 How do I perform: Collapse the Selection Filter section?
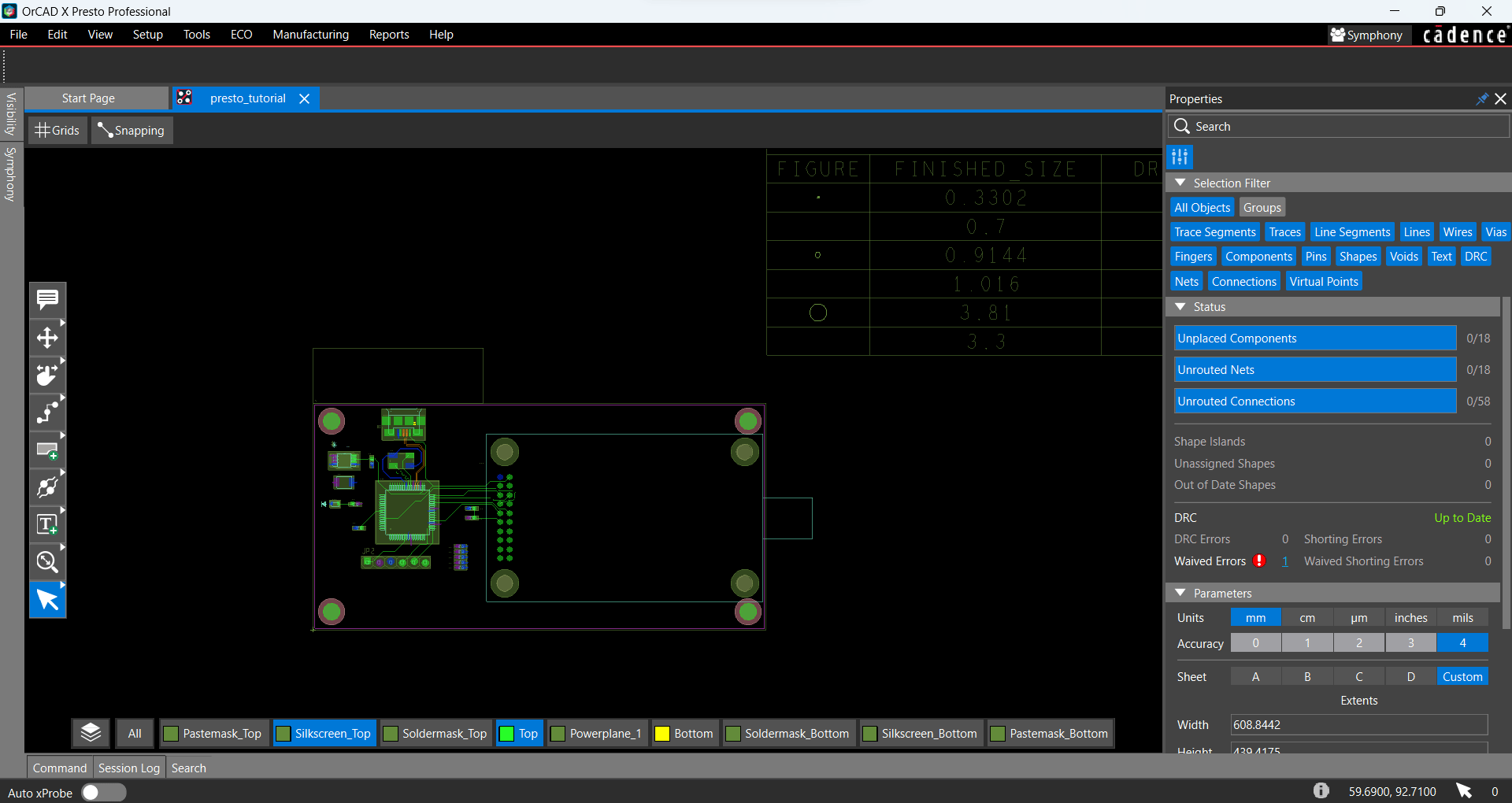pos(1180,183)
